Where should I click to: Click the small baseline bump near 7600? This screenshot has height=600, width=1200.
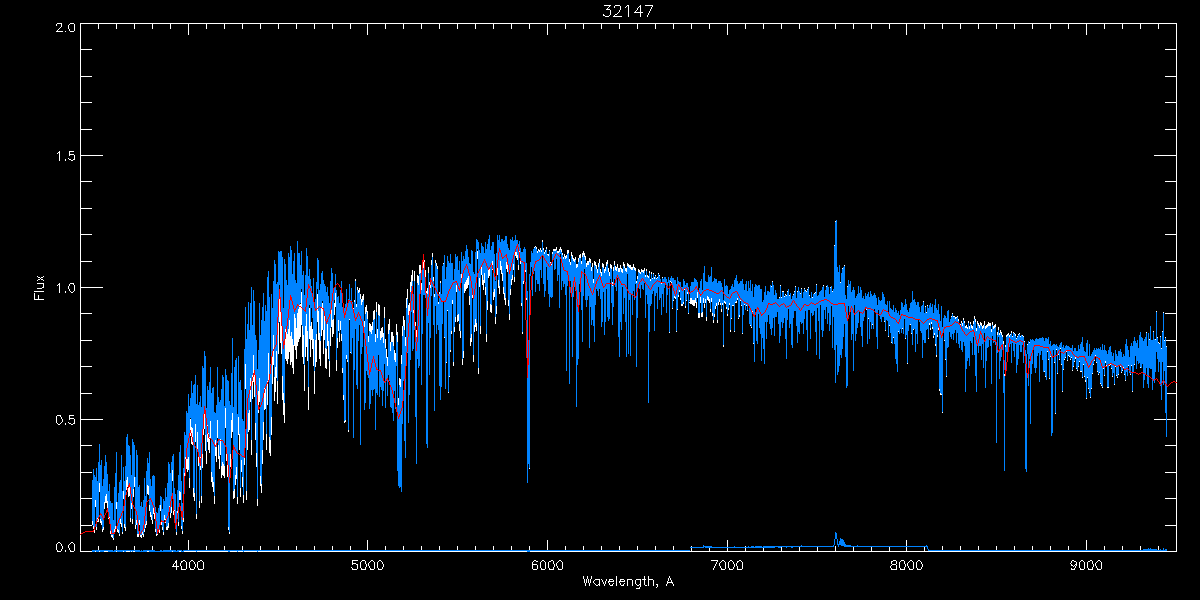coord(837,538)
